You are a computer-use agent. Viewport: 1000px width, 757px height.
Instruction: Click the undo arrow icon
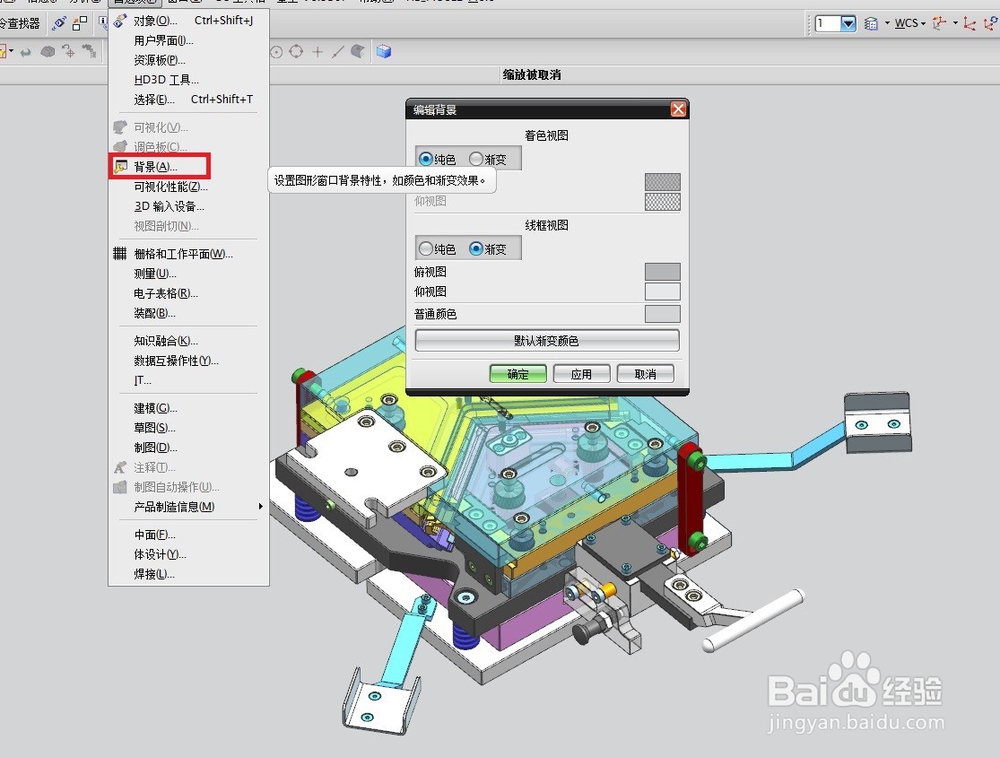[x=26, y=52]
